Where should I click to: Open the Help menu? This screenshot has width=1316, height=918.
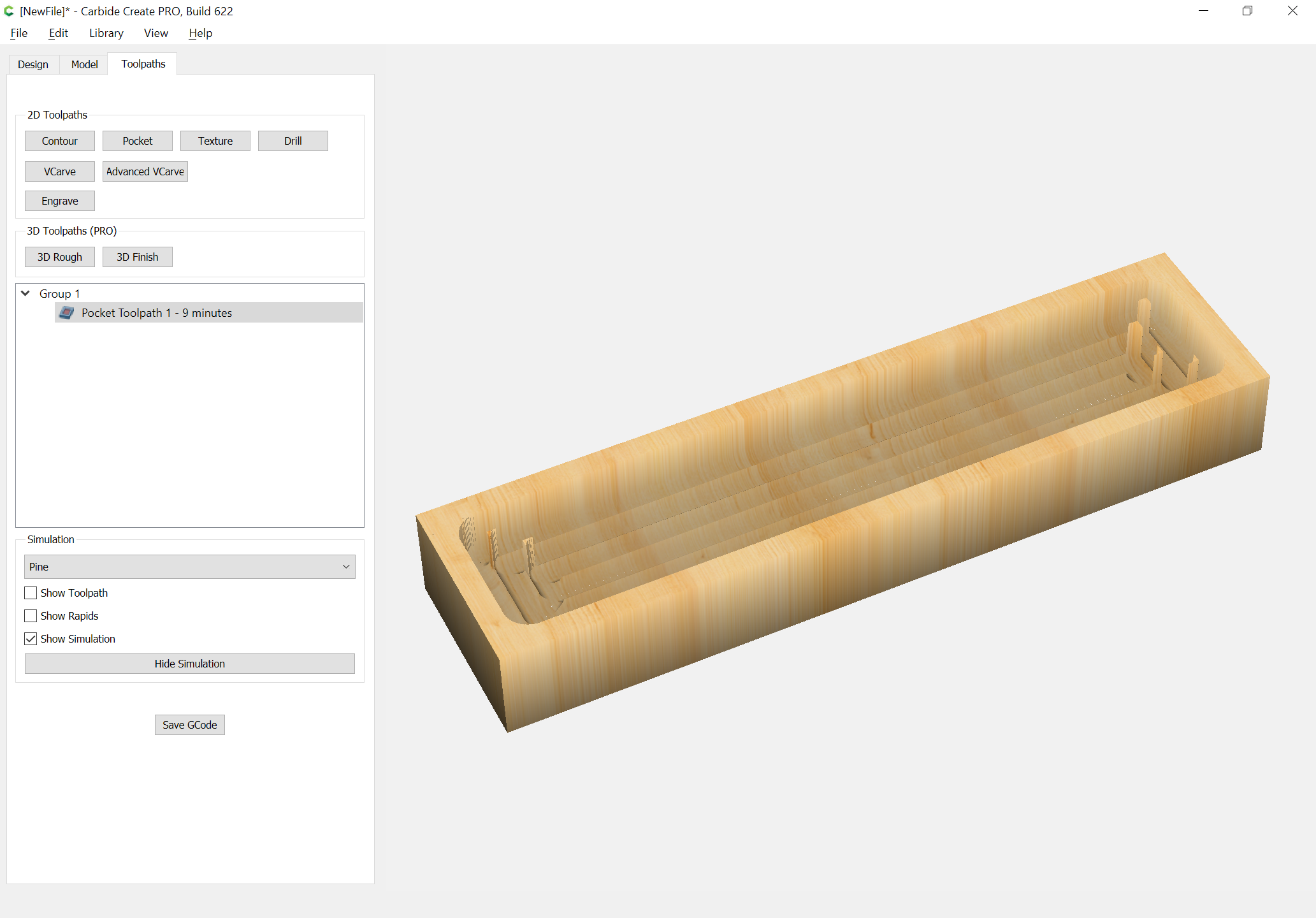tap(200, 33)
